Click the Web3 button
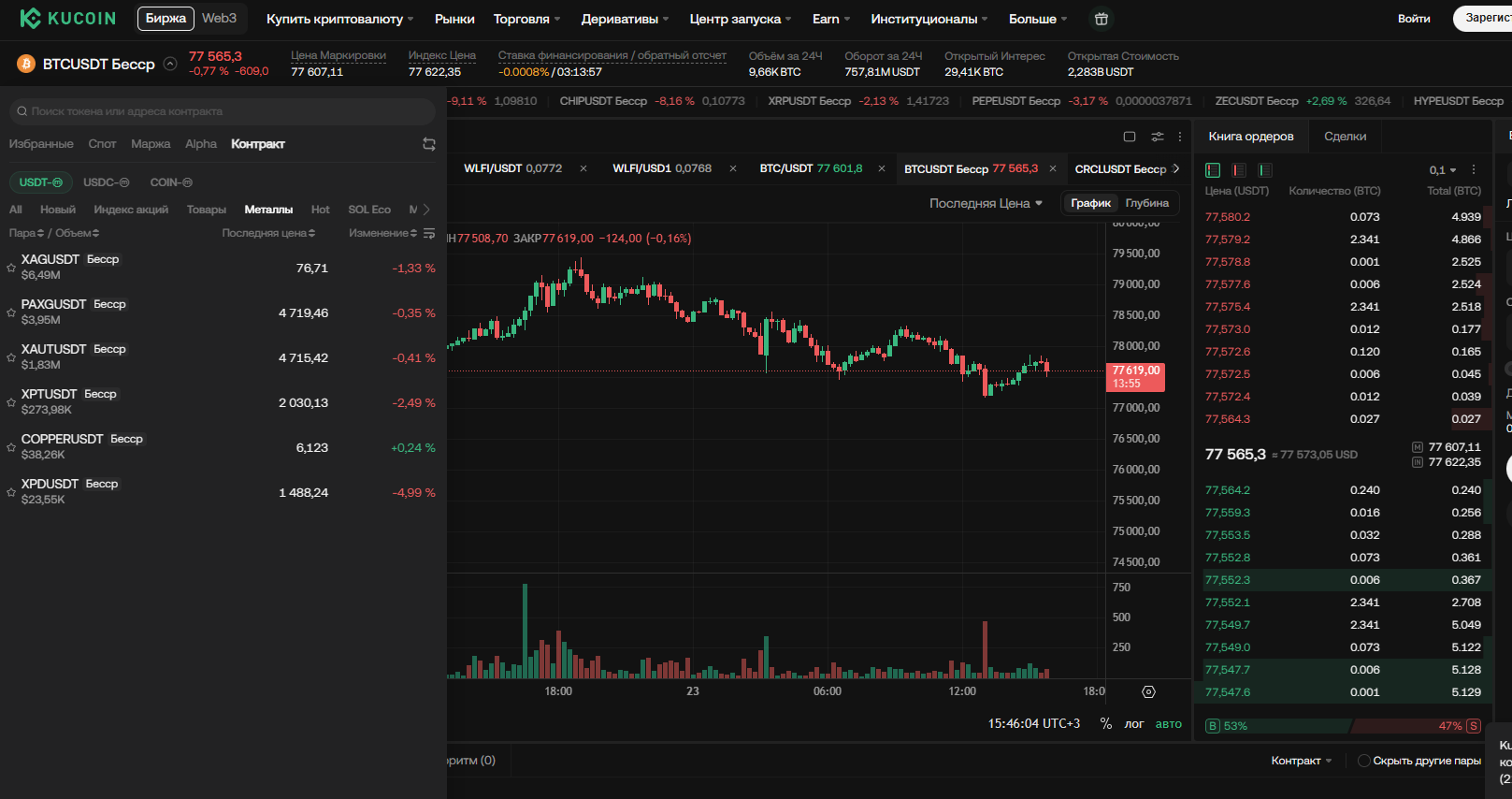The image size is (1512, 799). coord(220,19)
